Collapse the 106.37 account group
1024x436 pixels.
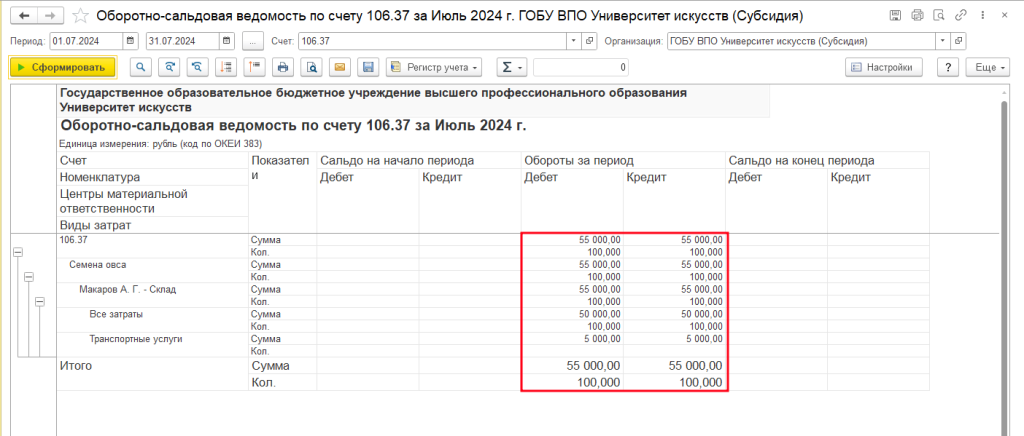18,252
